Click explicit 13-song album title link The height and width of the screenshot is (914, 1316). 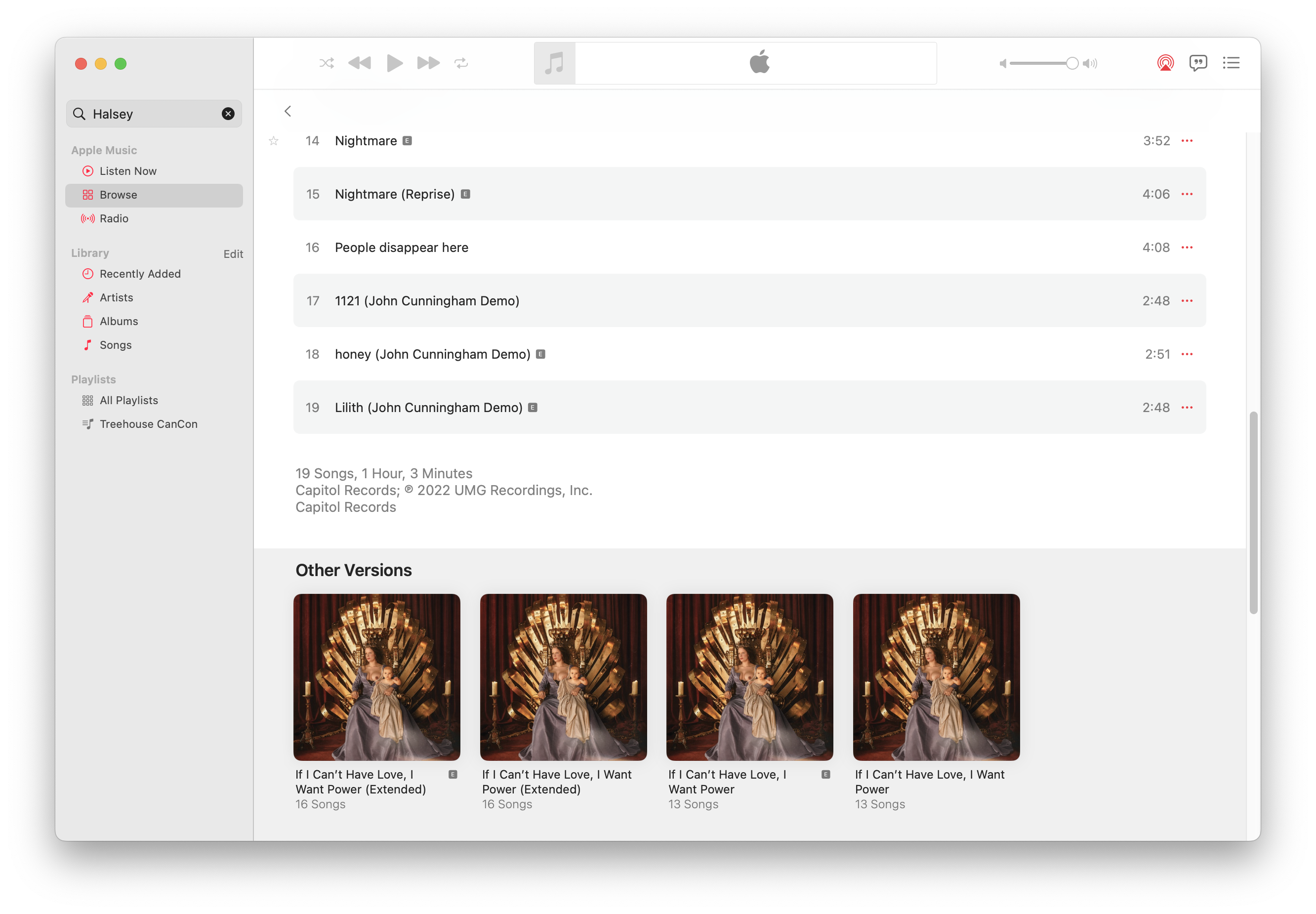[x=727, y=782]
